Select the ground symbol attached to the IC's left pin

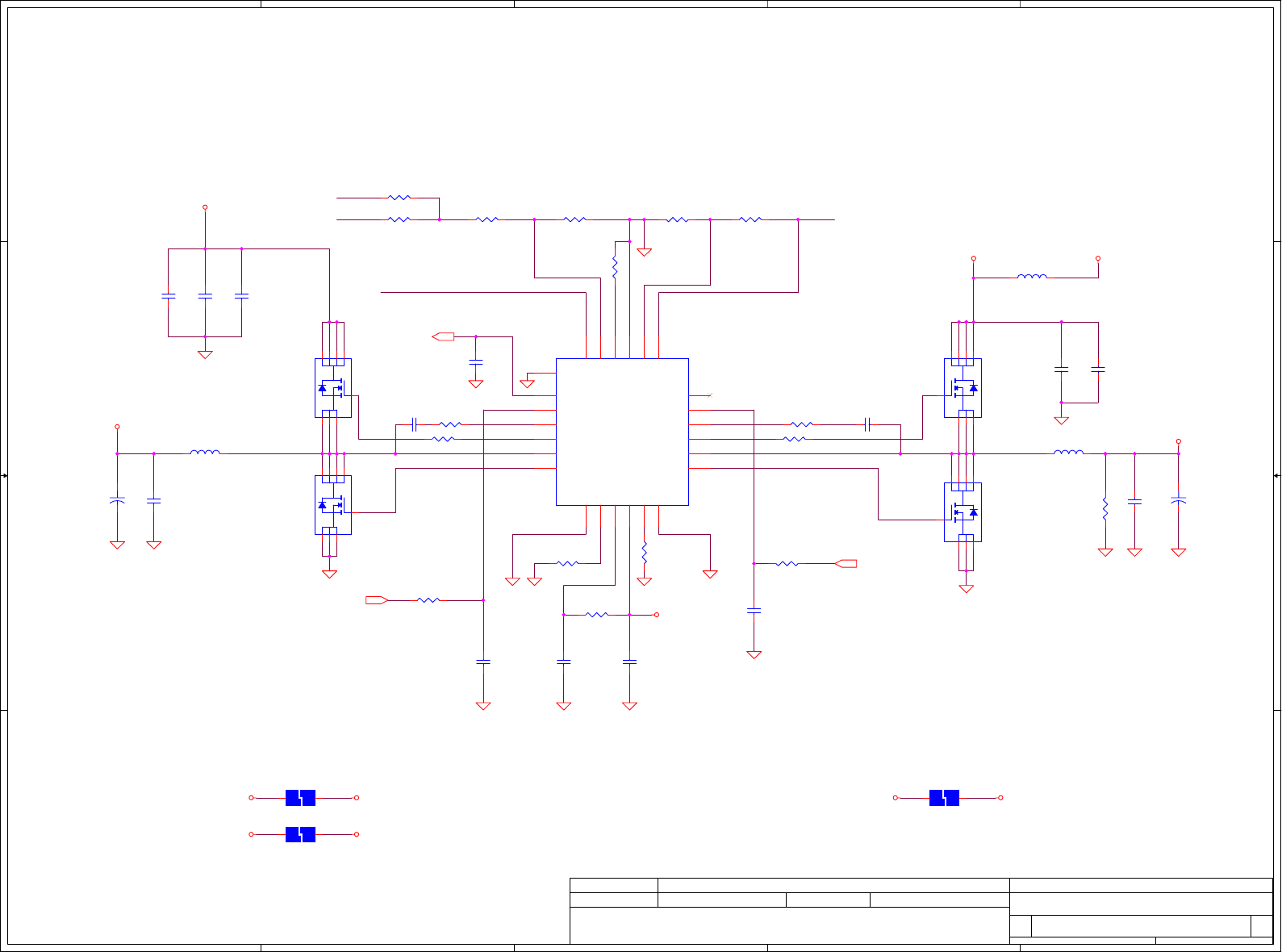[527, 383]
